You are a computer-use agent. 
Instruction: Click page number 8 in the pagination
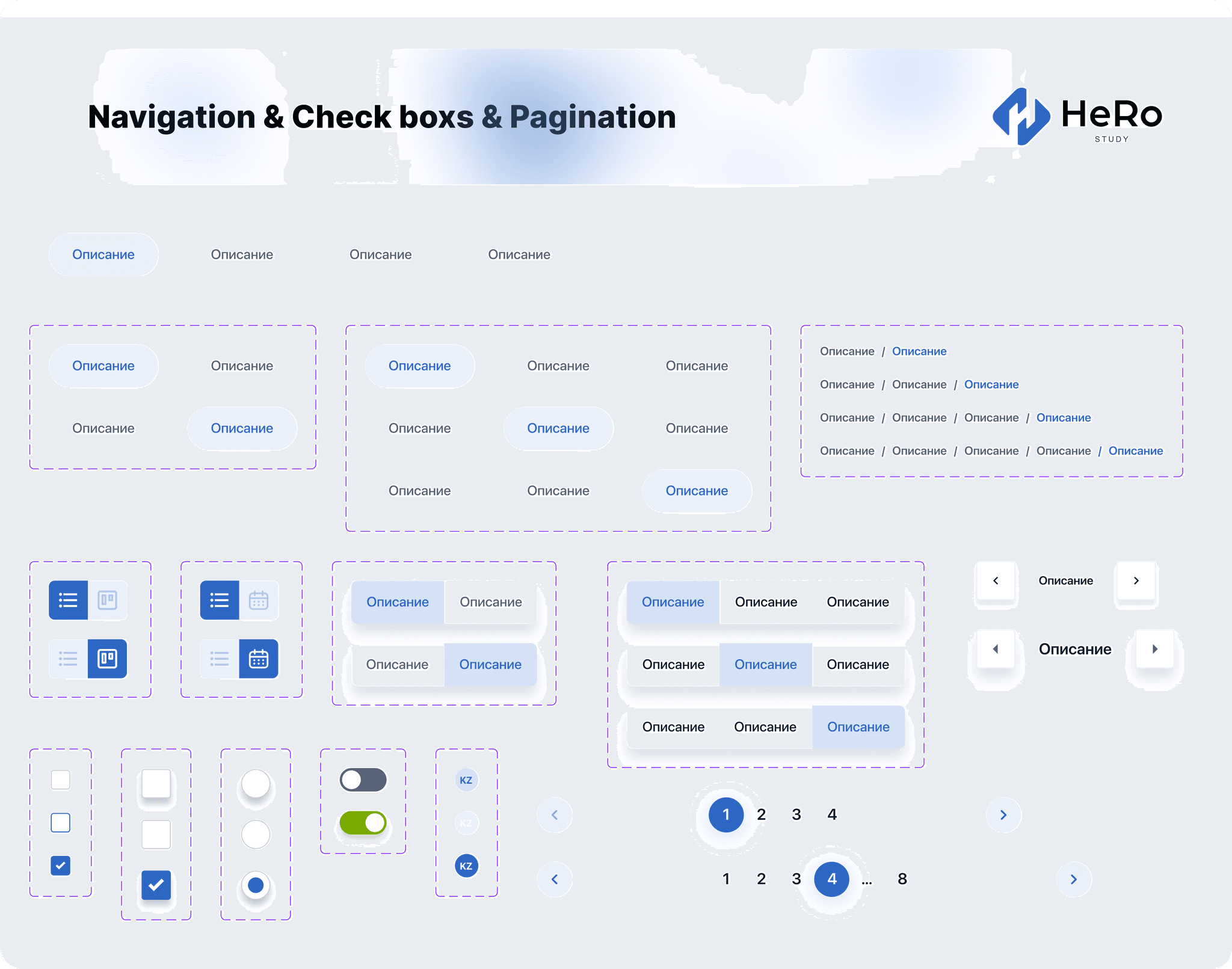coord(902,879)
